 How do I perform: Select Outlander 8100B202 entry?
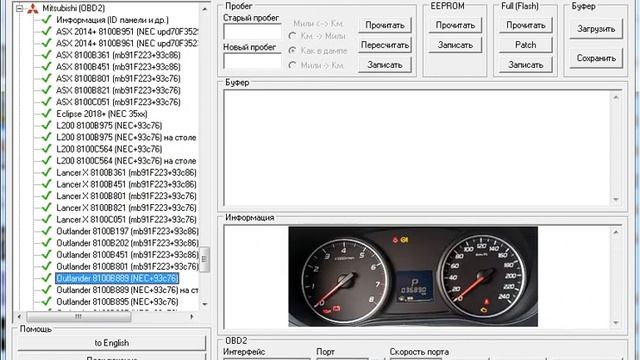pyautogui.click(x=127, y=243)
